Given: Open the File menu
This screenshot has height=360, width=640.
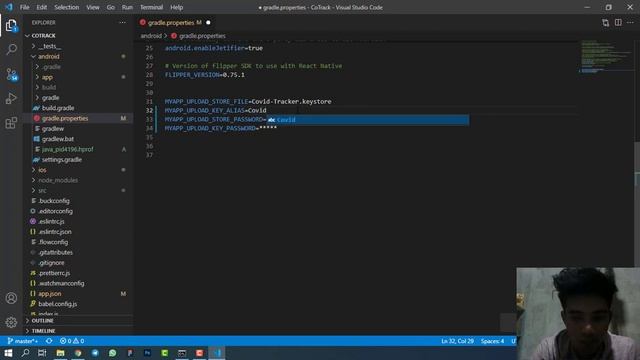Looking at the screenshot, I should [24, 7].
